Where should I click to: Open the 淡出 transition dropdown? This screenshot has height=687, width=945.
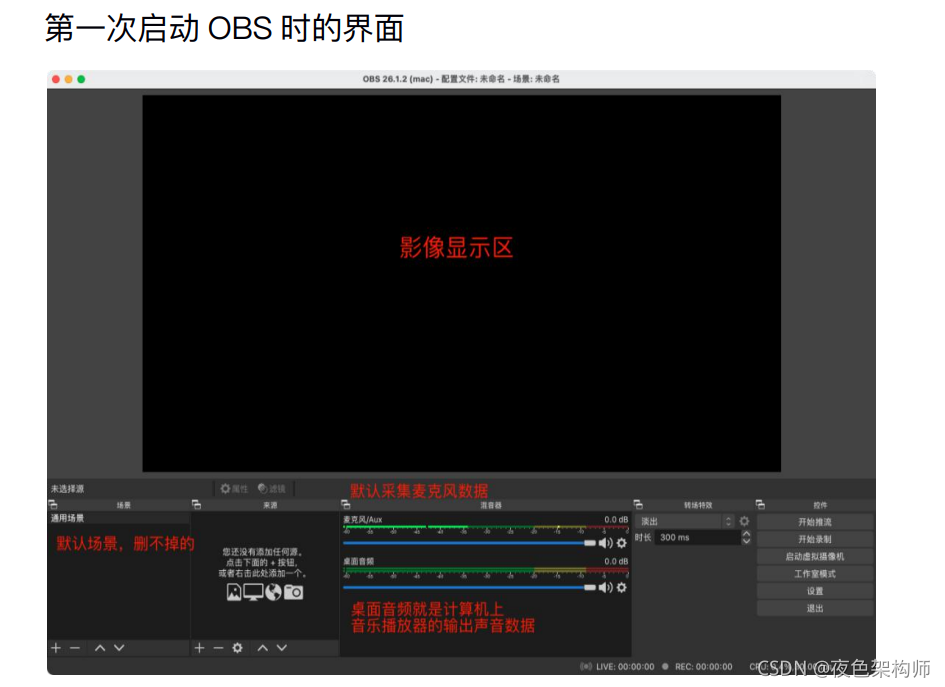coord(685,521)
